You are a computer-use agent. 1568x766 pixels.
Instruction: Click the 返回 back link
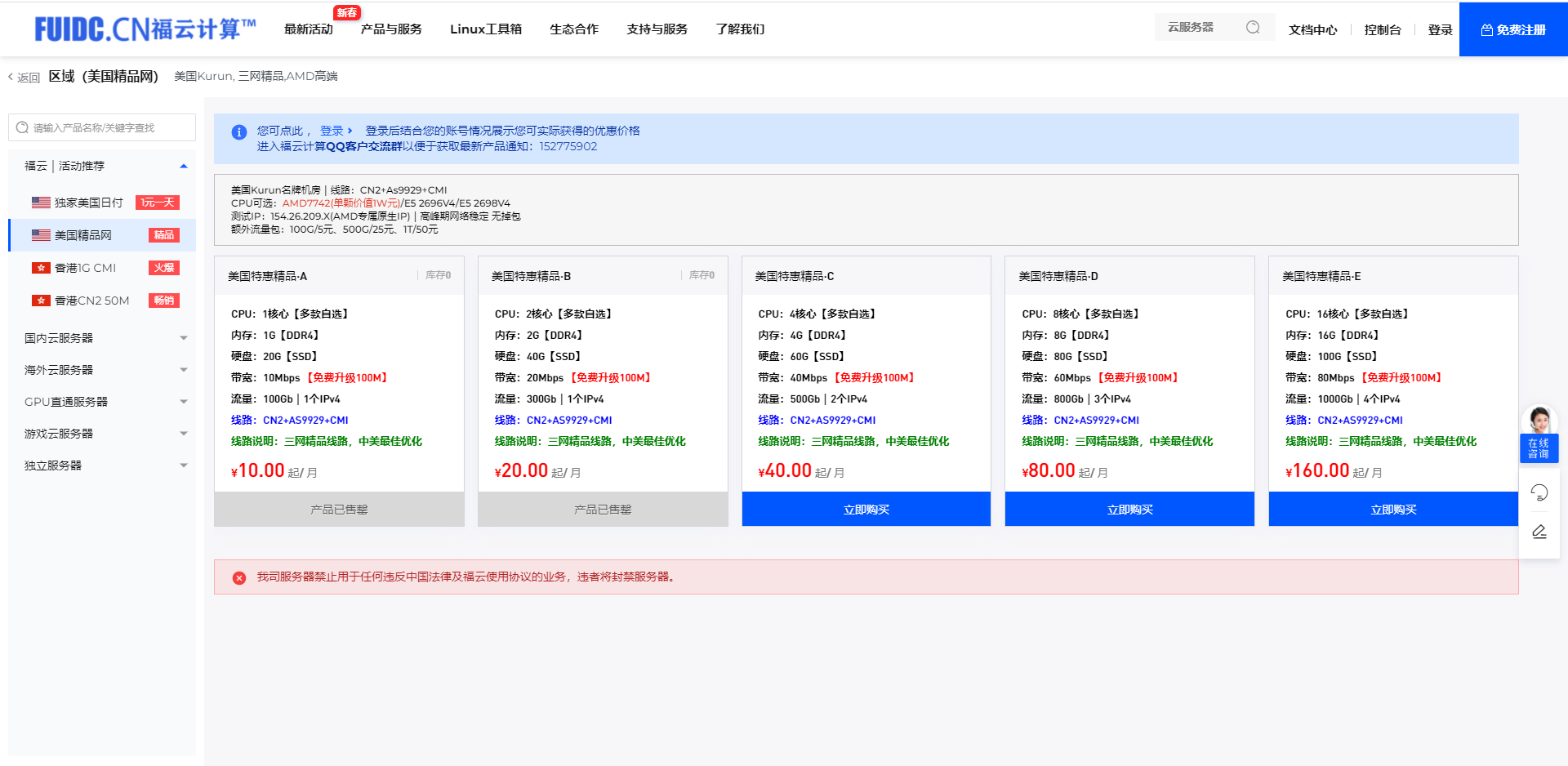click(x=24, y=78)
